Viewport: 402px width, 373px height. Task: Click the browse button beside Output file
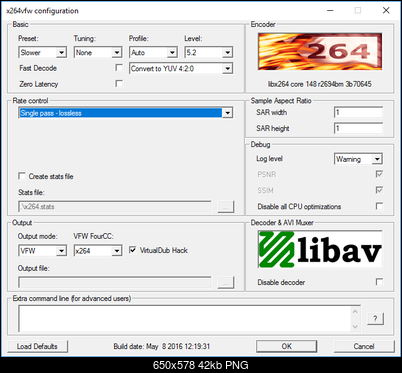(x=226, y=282)
